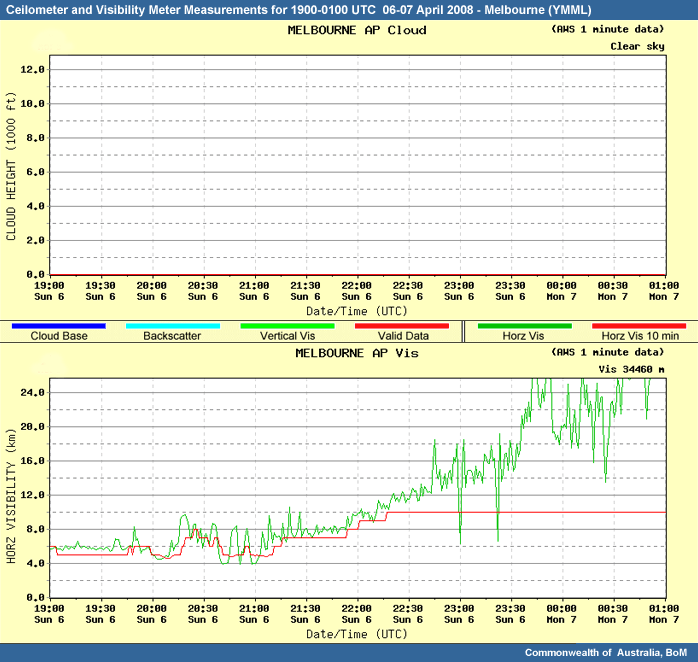
Task: Click the 'Vis 34460 m' reading
Action: pyautogui.click(x=632, y=370)
